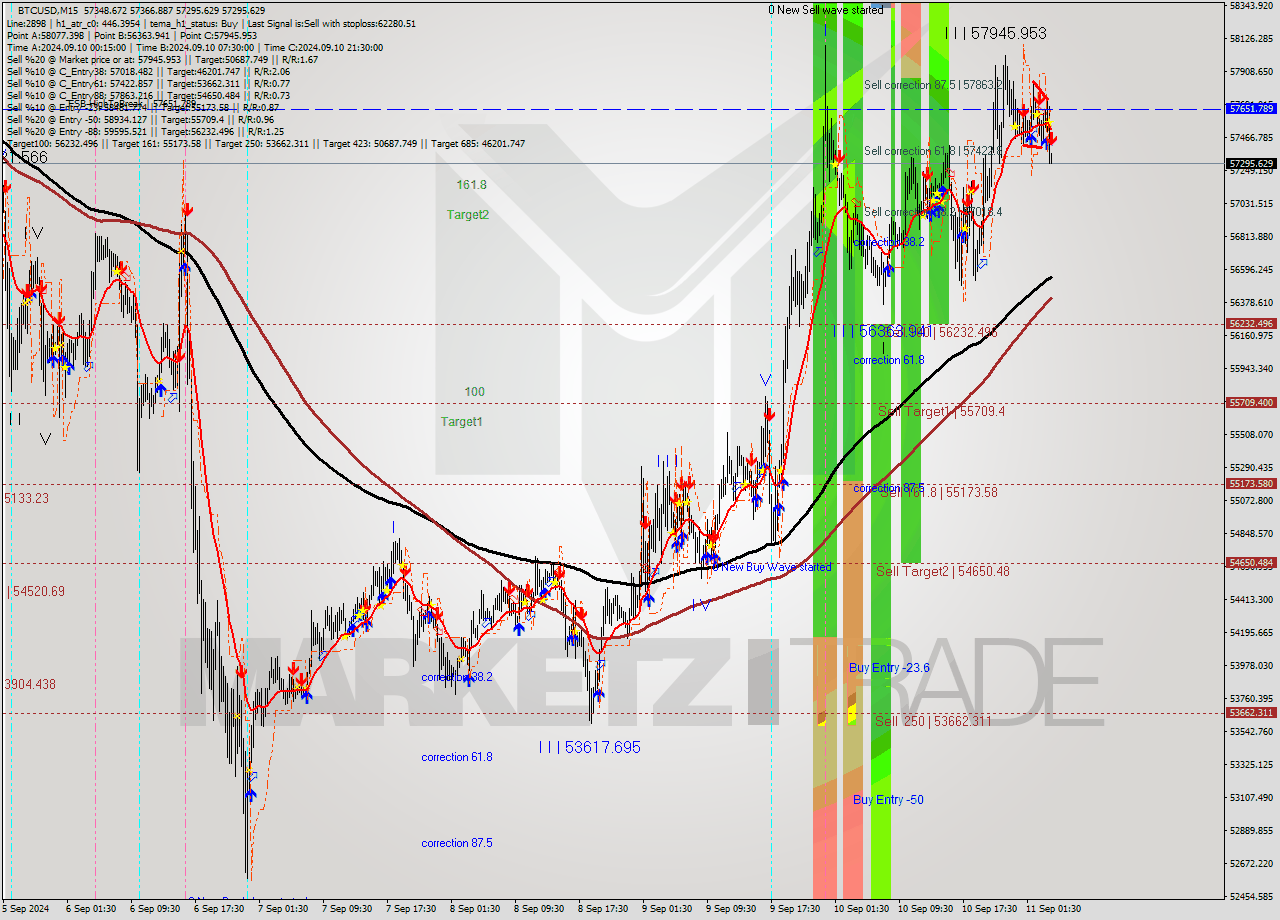
Task: Click the 54195.665 price axis value
Action: pos(1251,632)
